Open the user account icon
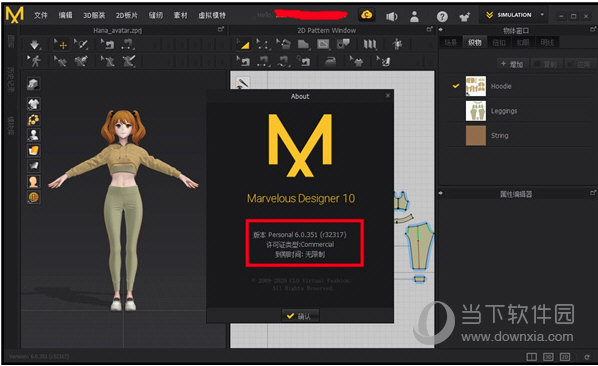 click(415, 16)
